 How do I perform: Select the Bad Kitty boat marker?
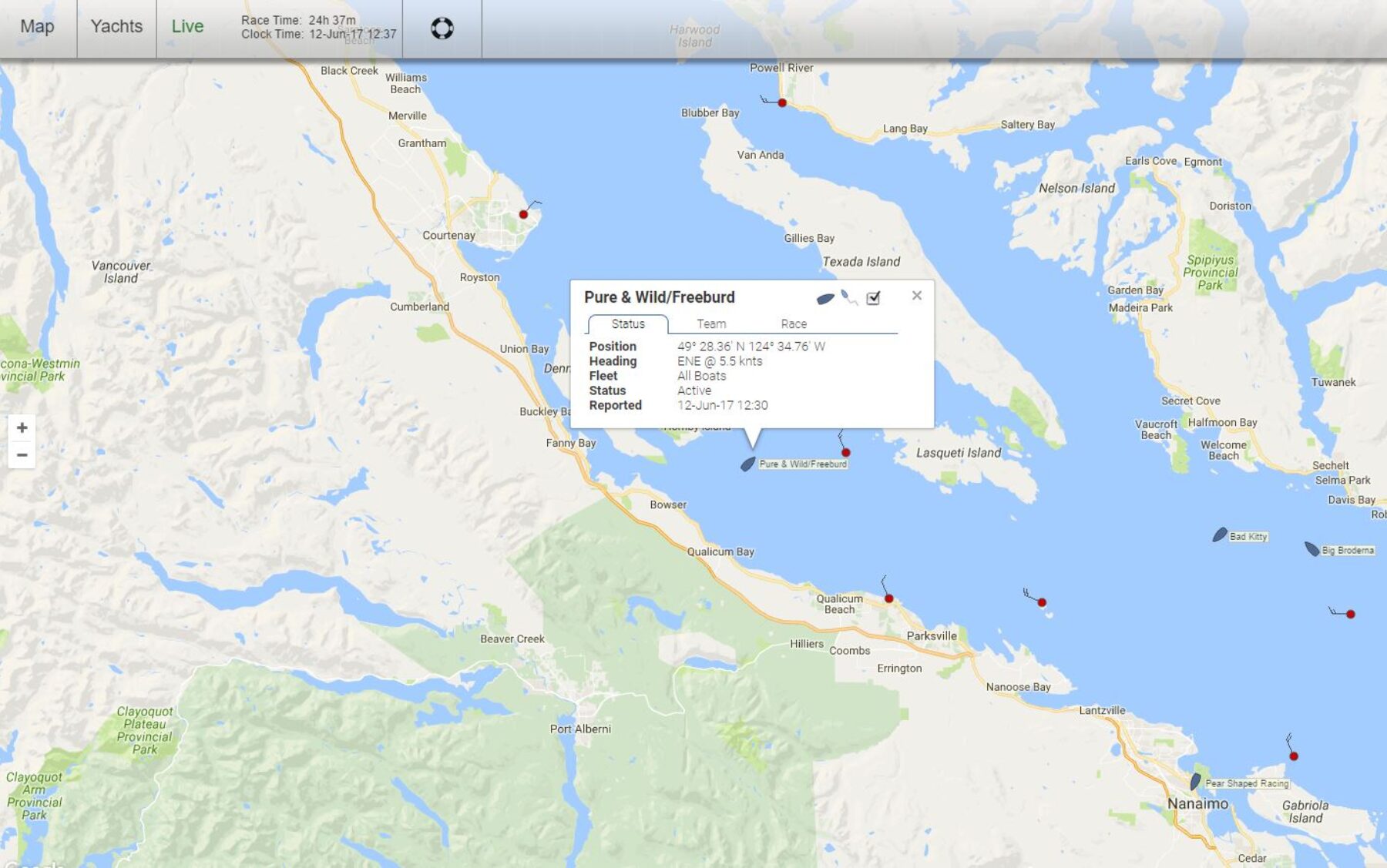point(1220,535)
